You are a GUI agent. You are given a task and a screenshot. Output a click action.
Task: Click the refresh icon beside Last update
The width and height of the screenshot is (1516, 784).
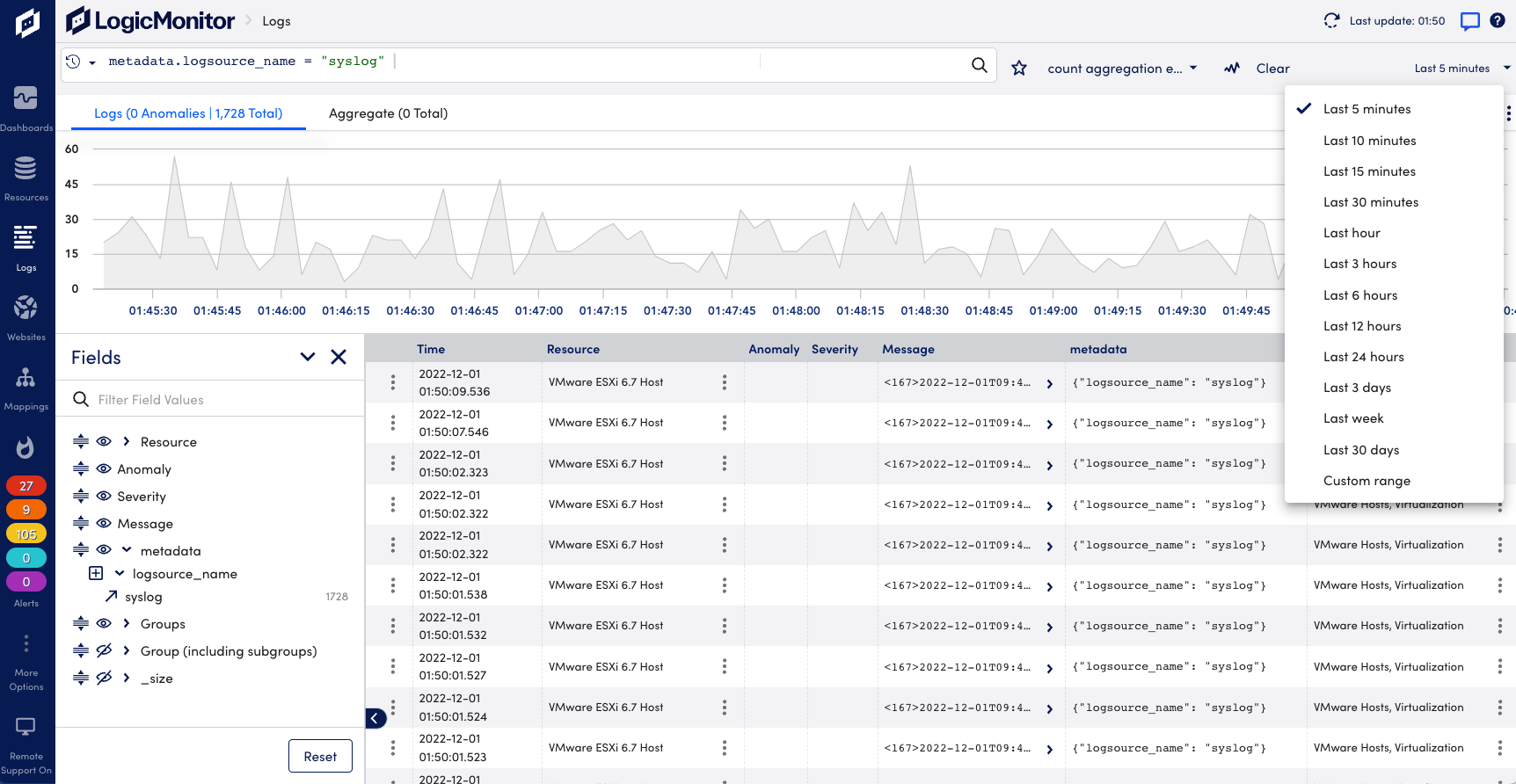(x=1331, y=21)
